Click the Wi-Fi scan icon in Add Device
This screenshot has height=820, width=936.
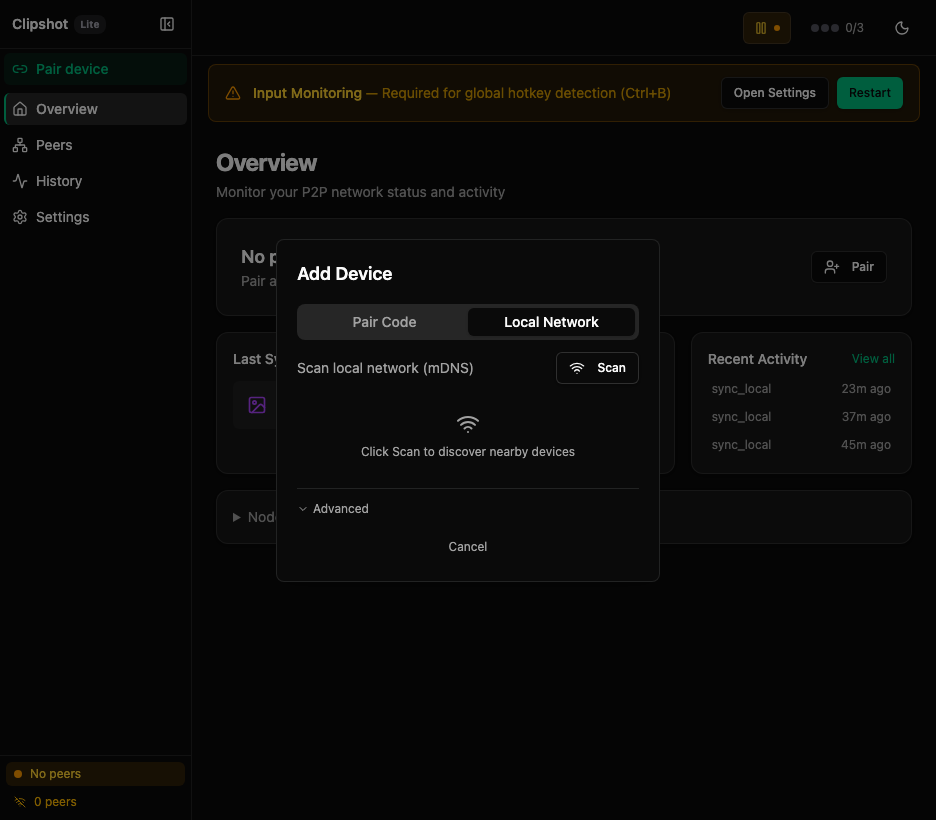click(579, 367)
